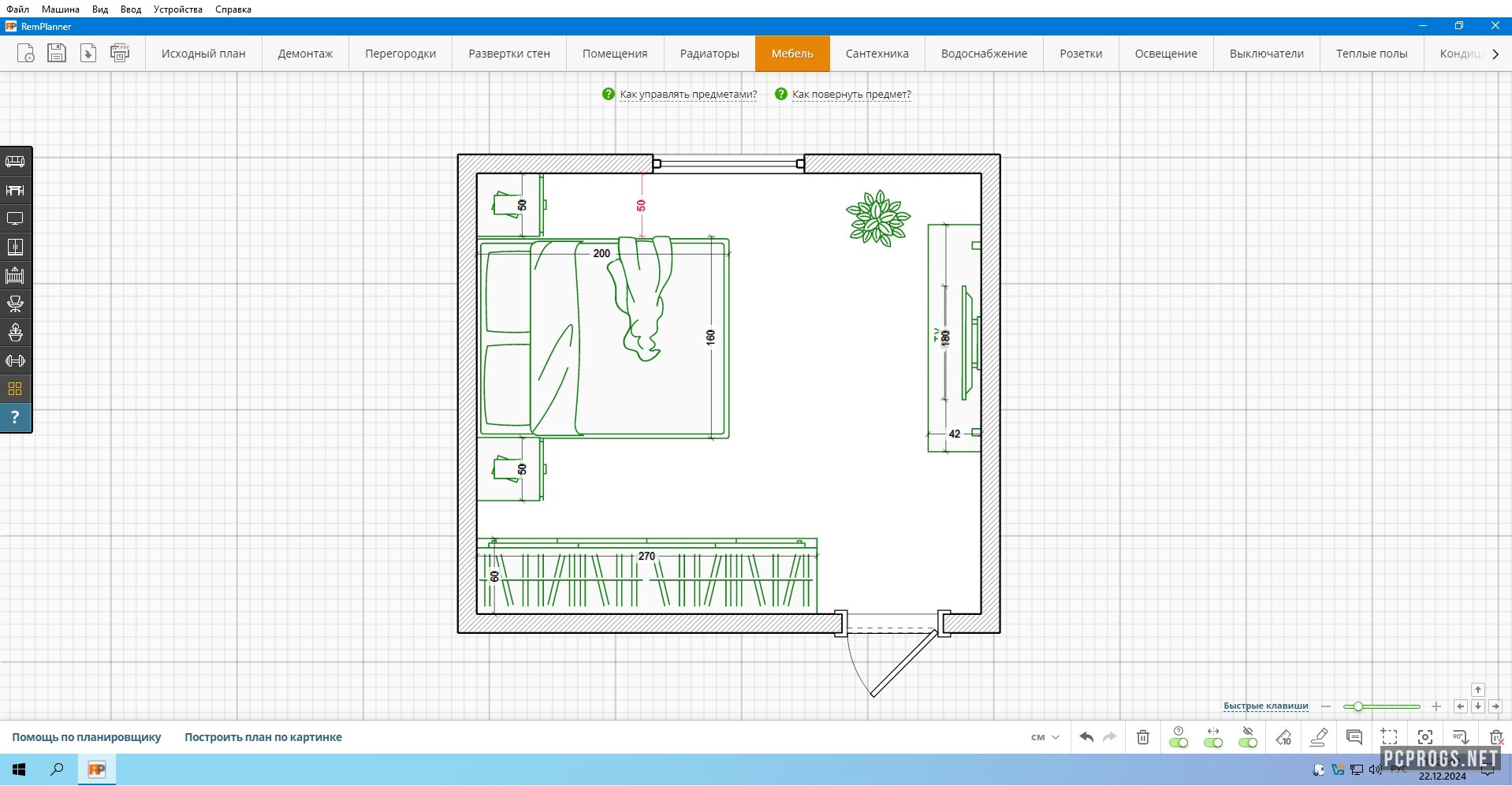This screenshot has height=786, width=1512.
Task: Switch to the Выключатели tab
Action: coord(1267,54)
